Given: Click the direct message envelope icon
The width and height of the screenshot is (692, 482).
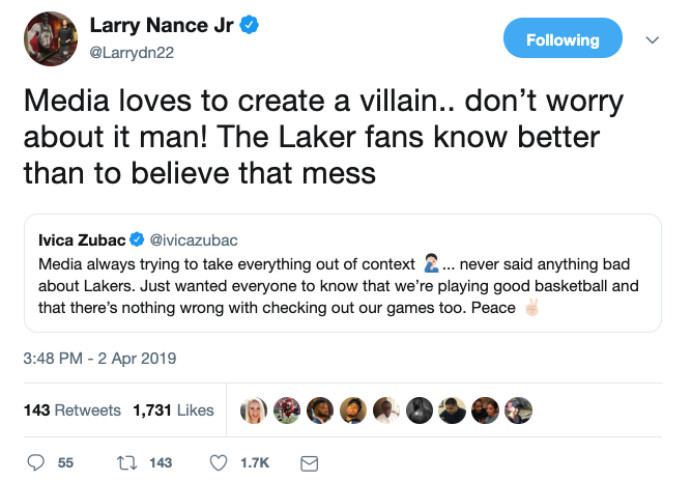Looking at the screenshot, I should tap(309, 462).
